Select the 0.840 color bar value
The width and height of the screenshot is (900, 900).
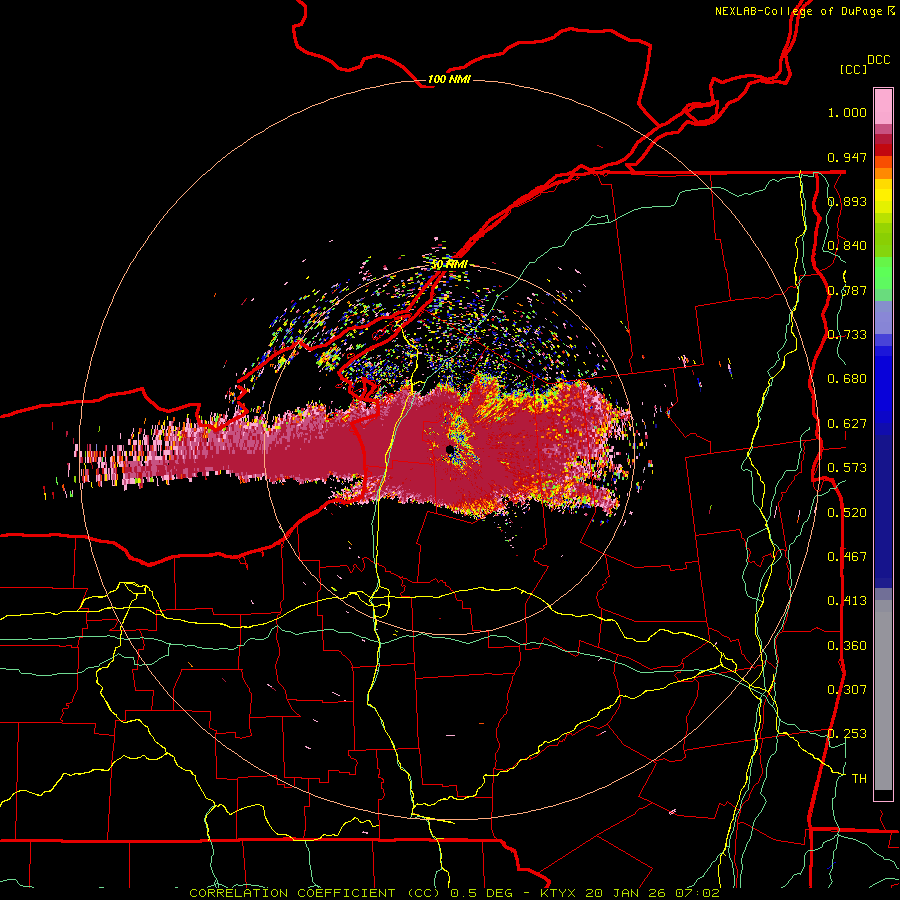847,246
